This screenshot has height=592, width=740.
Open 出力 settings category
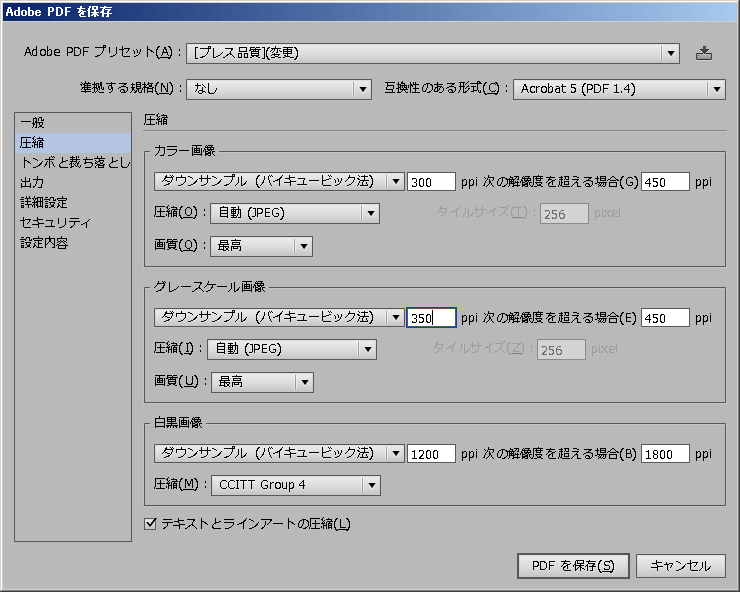tap(32, 182)
